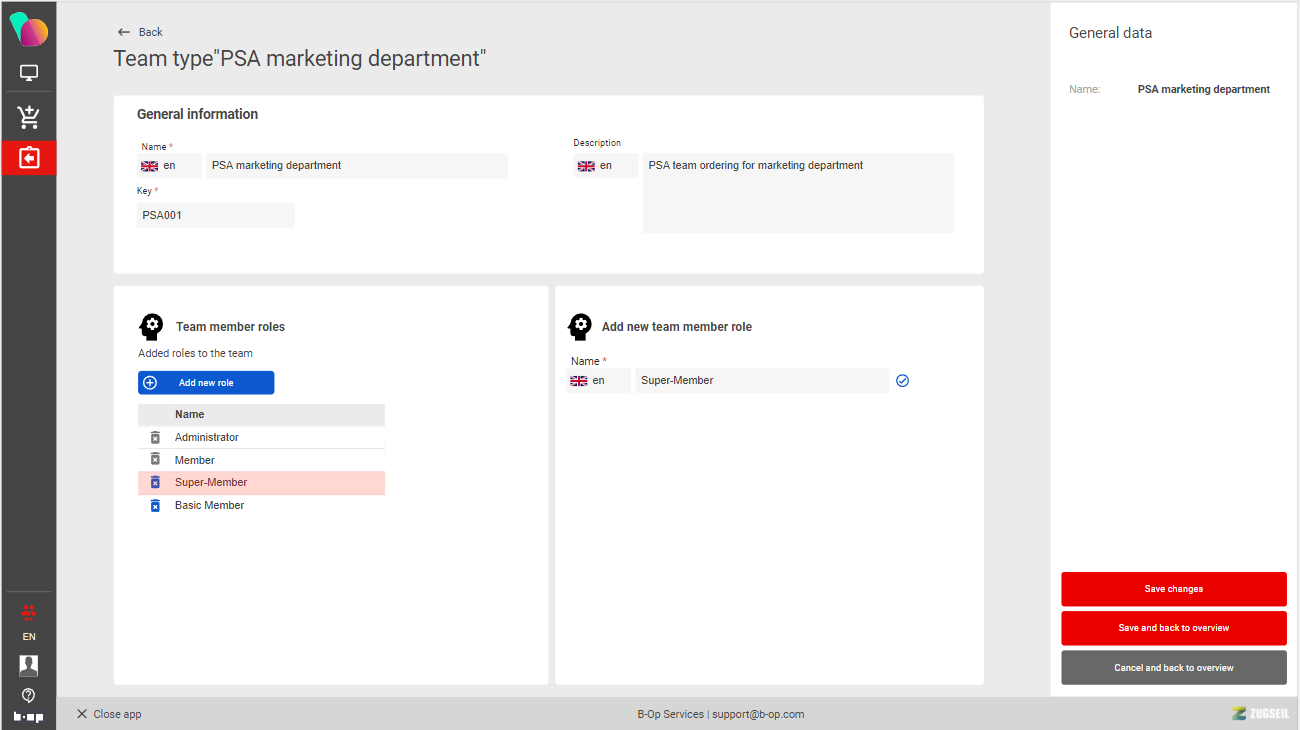Switch application language via the EN sidebar item

click(x=29, y=636)
